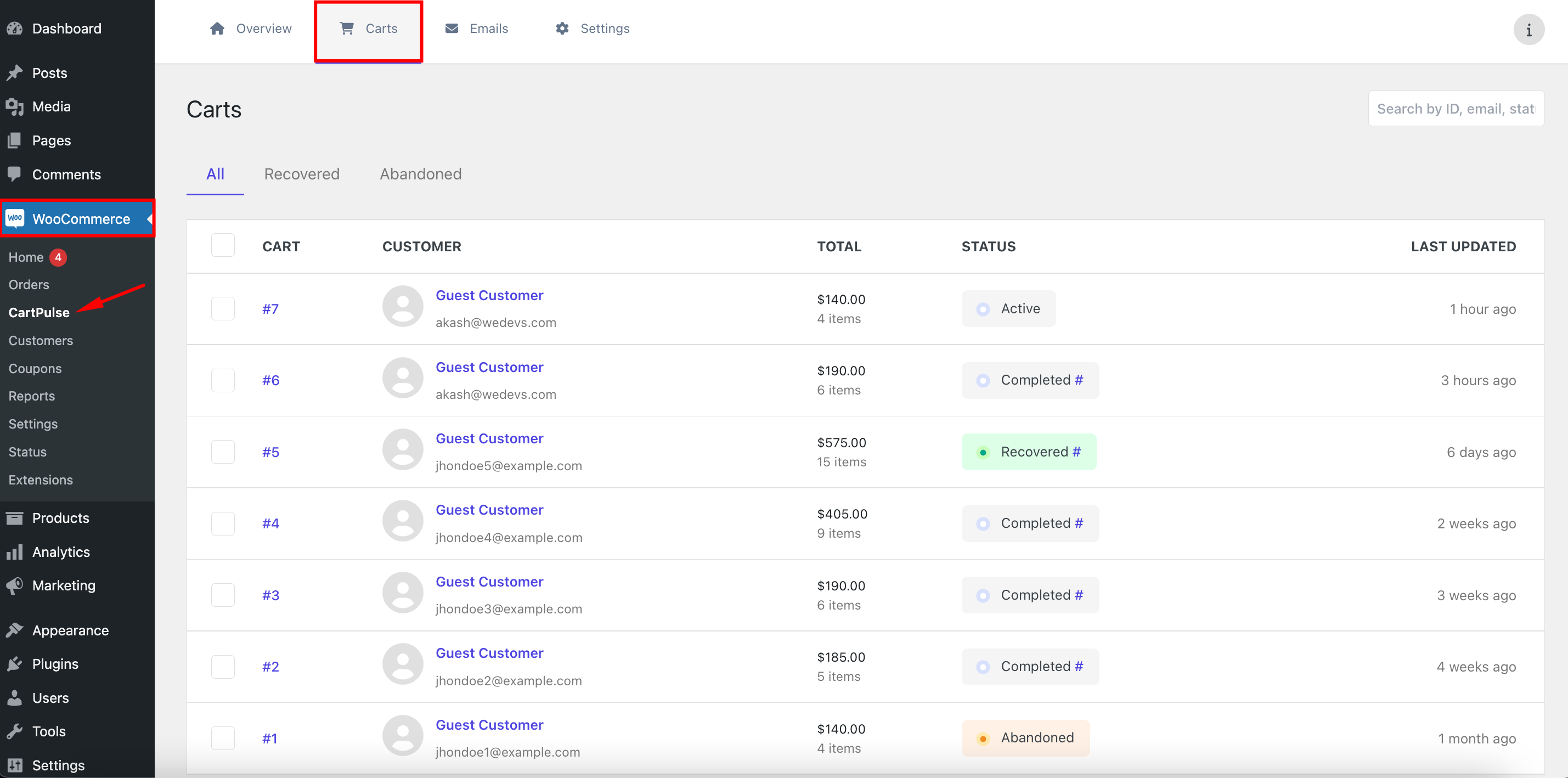Open Appearance using its sidebar icon
Viewport: 1568px width, 778px height.
(15, 629)
